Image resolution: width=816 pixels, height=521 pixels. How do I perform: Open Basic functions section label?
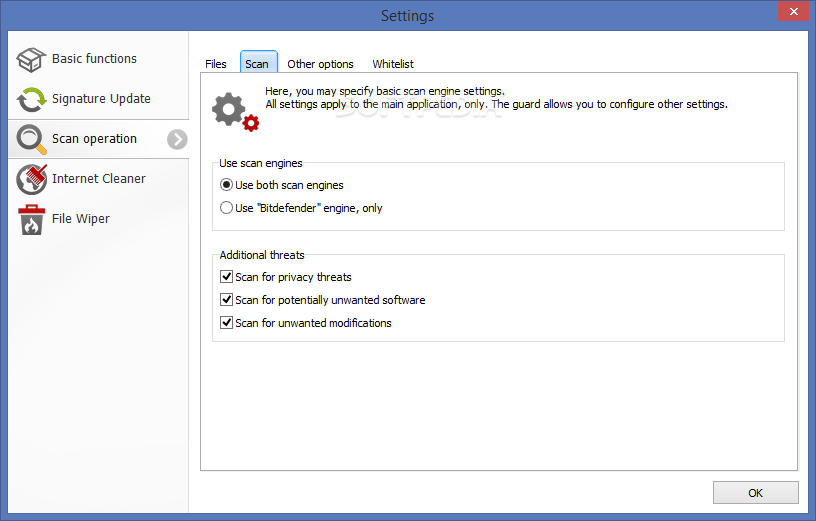[x=94, y=59]
